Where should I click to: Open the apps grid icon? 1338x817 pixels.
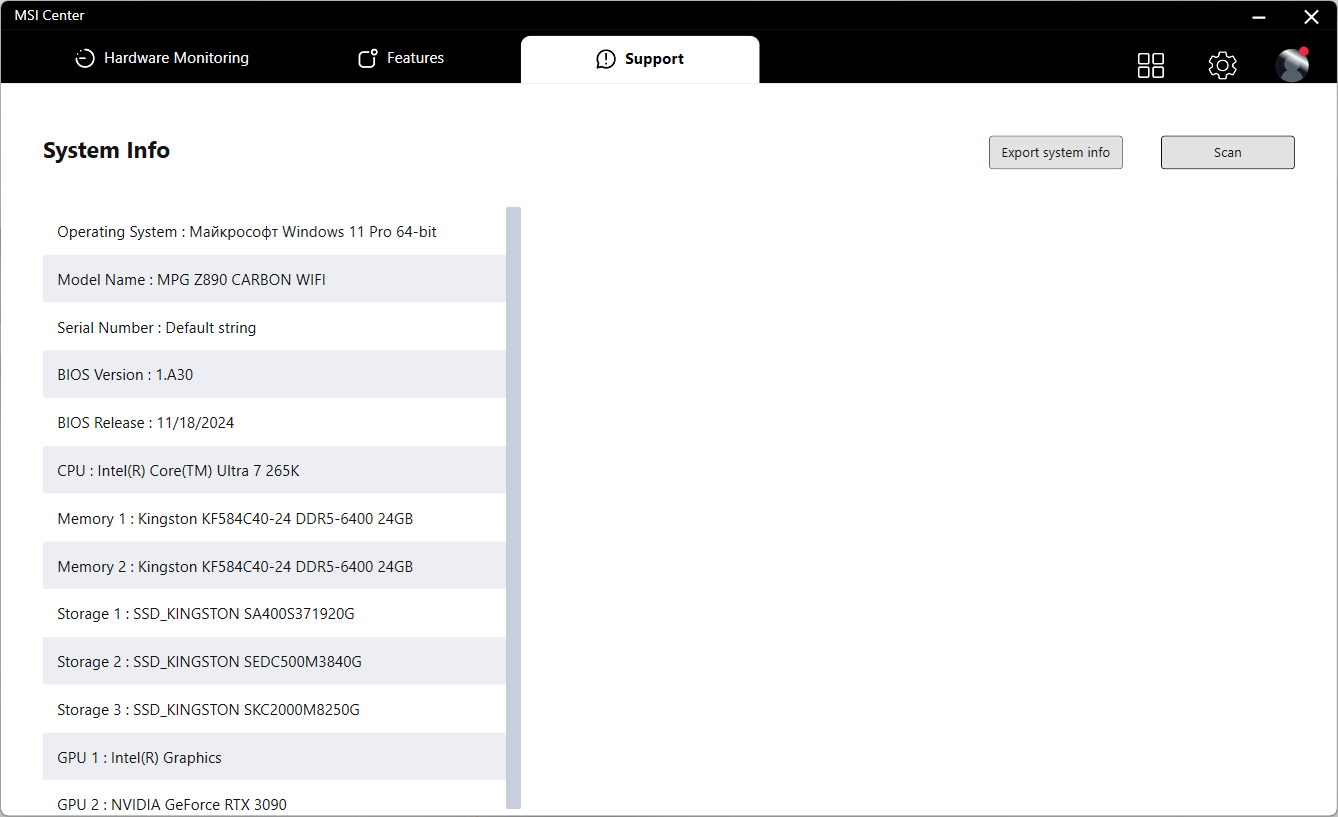point(1151,65)
